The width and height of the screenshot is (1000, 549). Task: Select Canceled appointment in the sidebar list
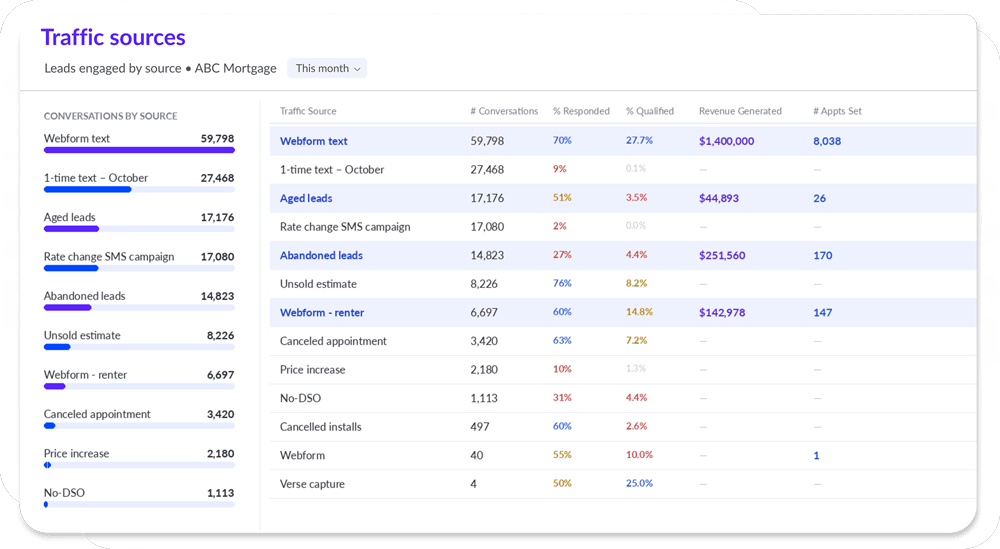point(97,414)
